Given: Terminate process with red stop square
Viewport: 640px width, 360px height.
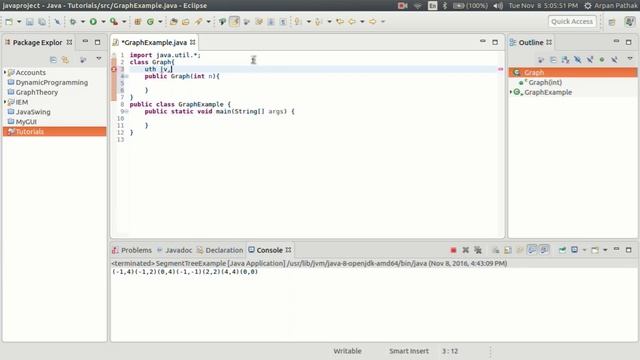Looking at the screenshot, I should [x=453, y=250].
